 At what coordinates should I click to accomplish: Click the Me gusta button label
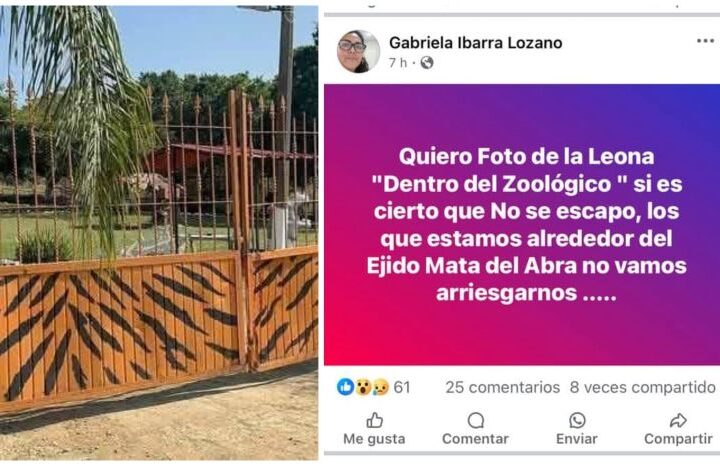click(374, 439)
